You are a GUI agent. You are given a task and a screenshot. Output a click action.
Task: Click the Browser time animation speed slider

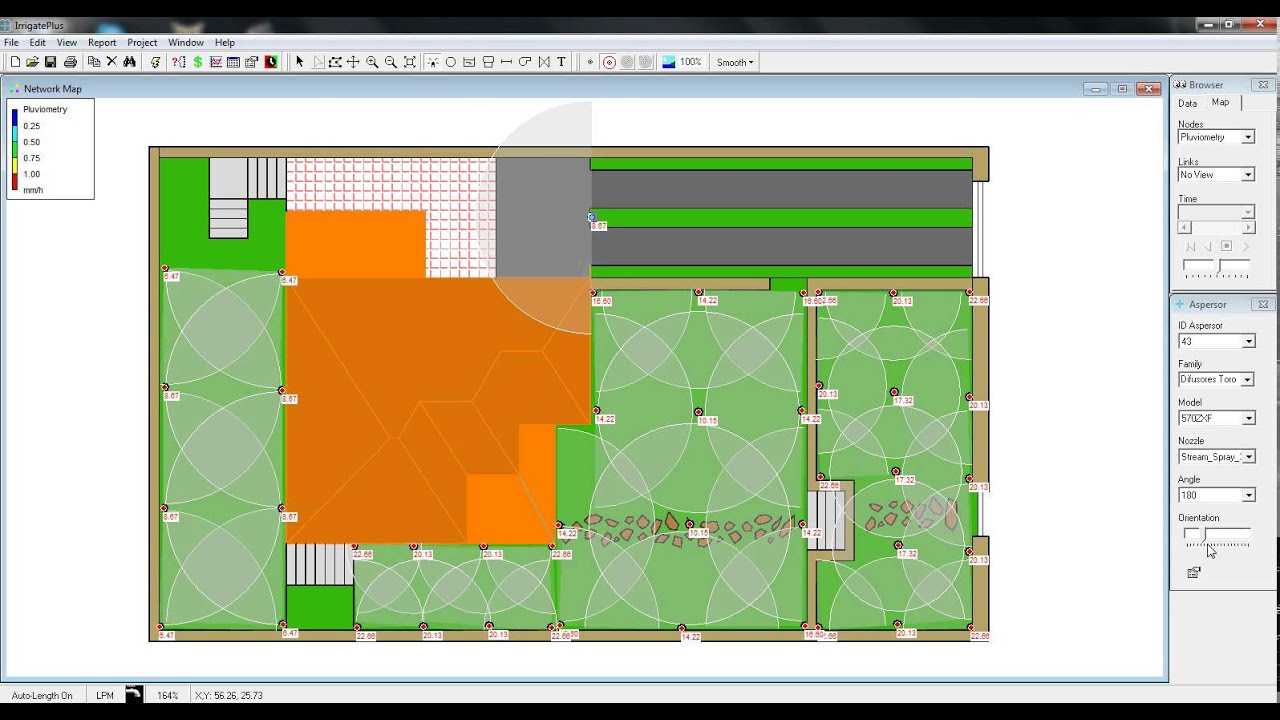(x=1217, y=268)
